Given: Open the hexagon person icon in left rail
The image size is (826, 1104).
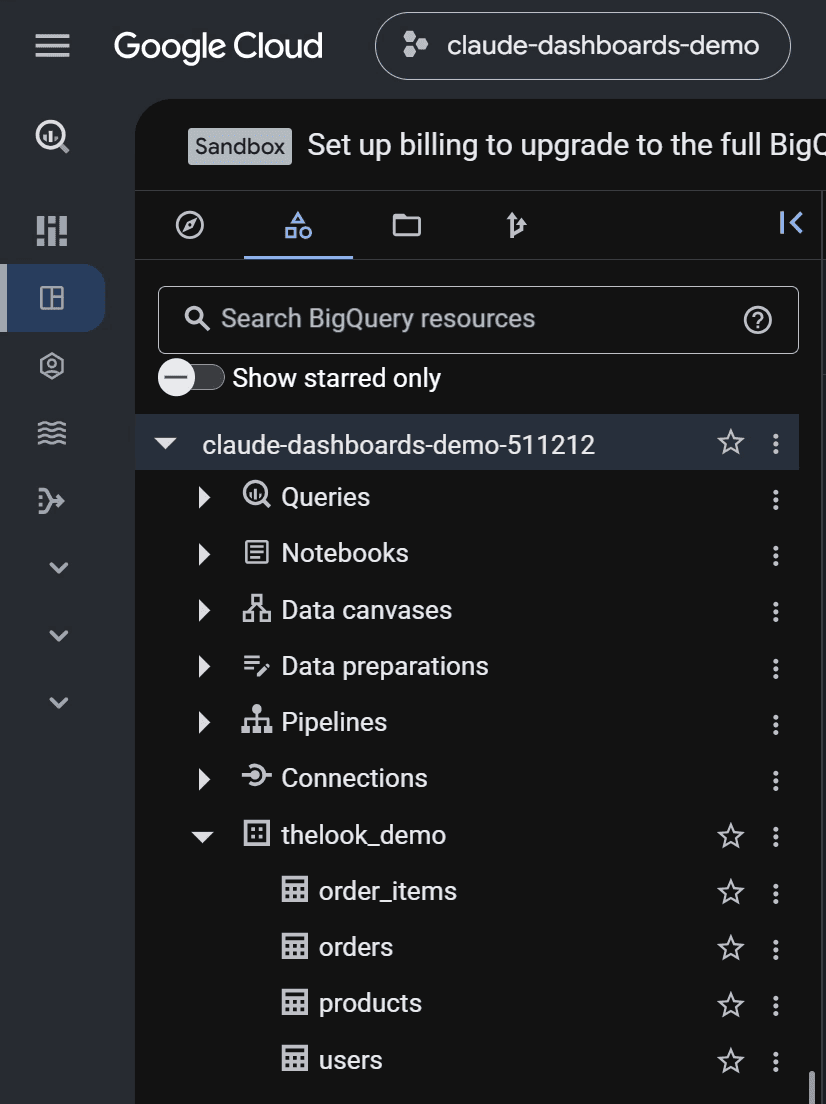Looking at the screenshot, I should tap(52, 365).
